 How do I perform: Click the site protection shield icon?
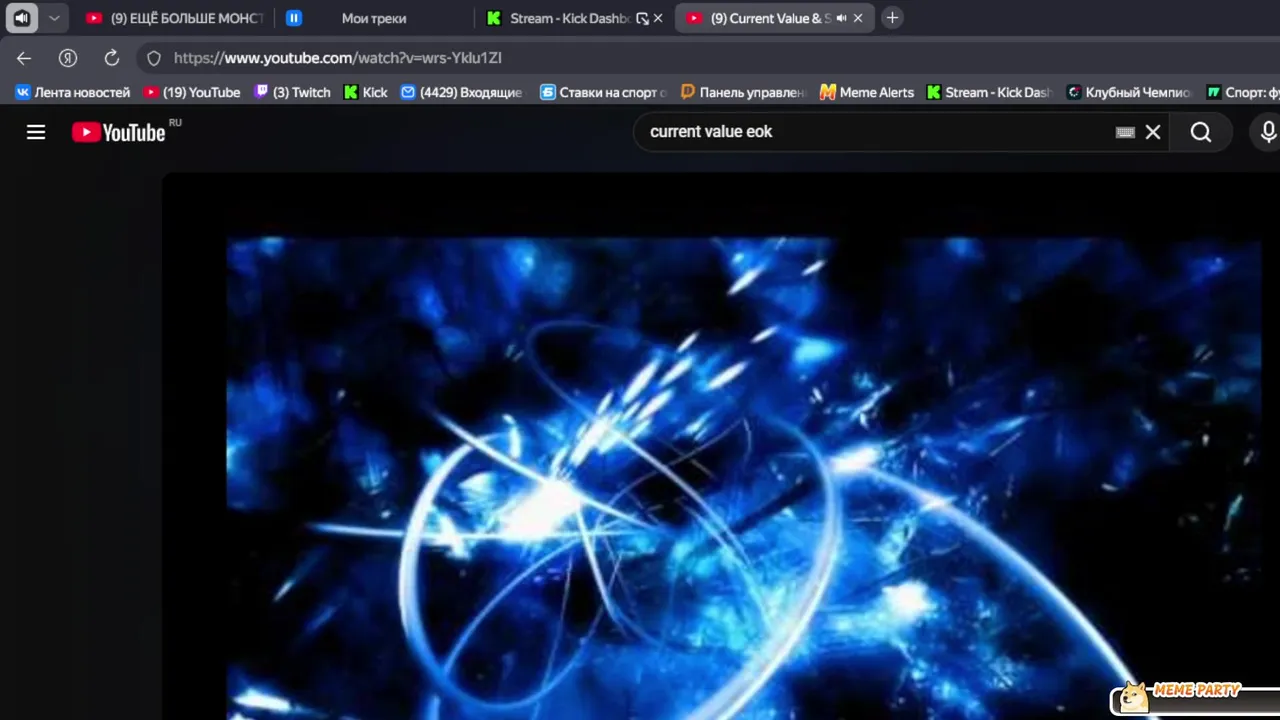point(154,58)
